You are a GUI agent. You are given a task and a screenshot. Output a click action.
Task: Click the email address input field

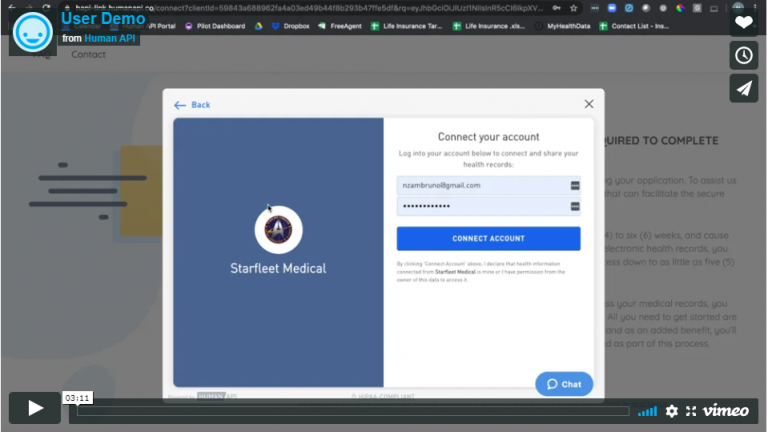480,185
